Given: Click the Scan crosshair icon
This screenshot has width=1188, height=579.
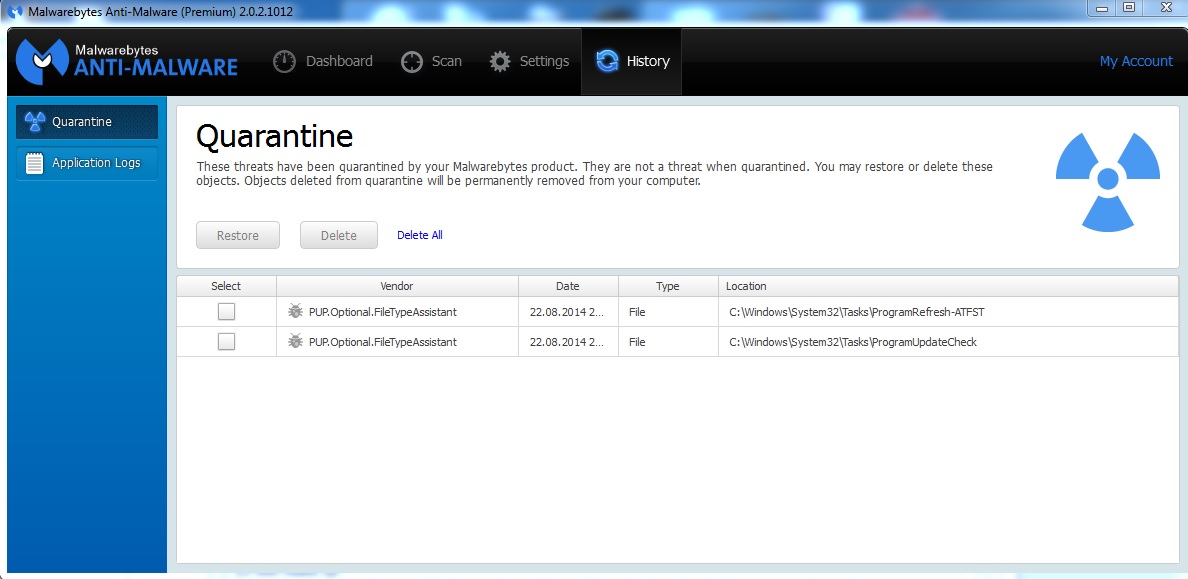Looking at the screenshot, I should tap(411, 61).
